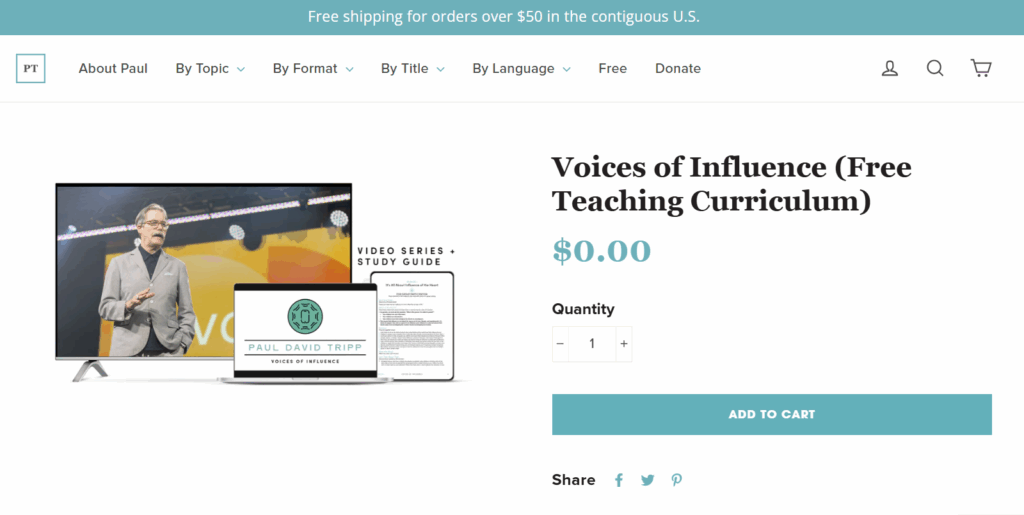Open the Free menu item
This screenshot has width=1024, height=515.
point(613,68)
